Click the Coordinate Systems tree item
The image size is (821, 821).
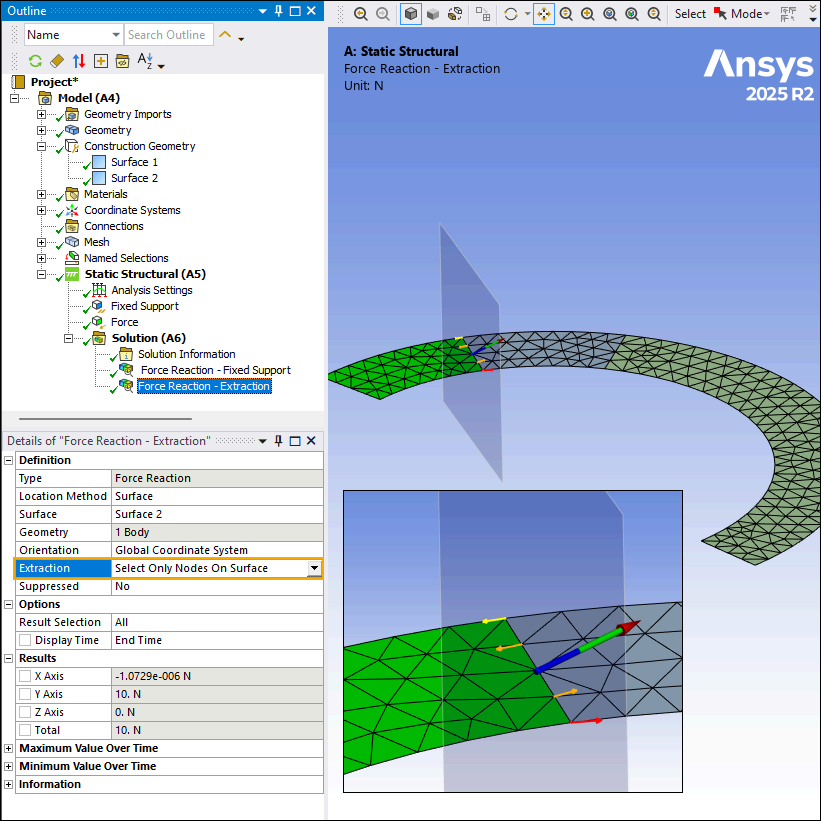132,210
